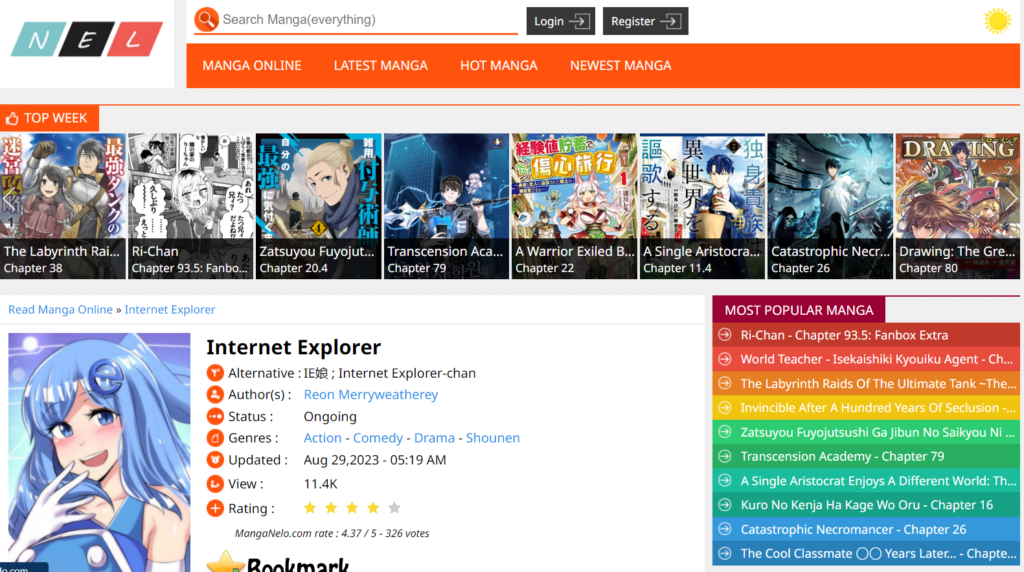Click the Register button

(x=645, y=21)
